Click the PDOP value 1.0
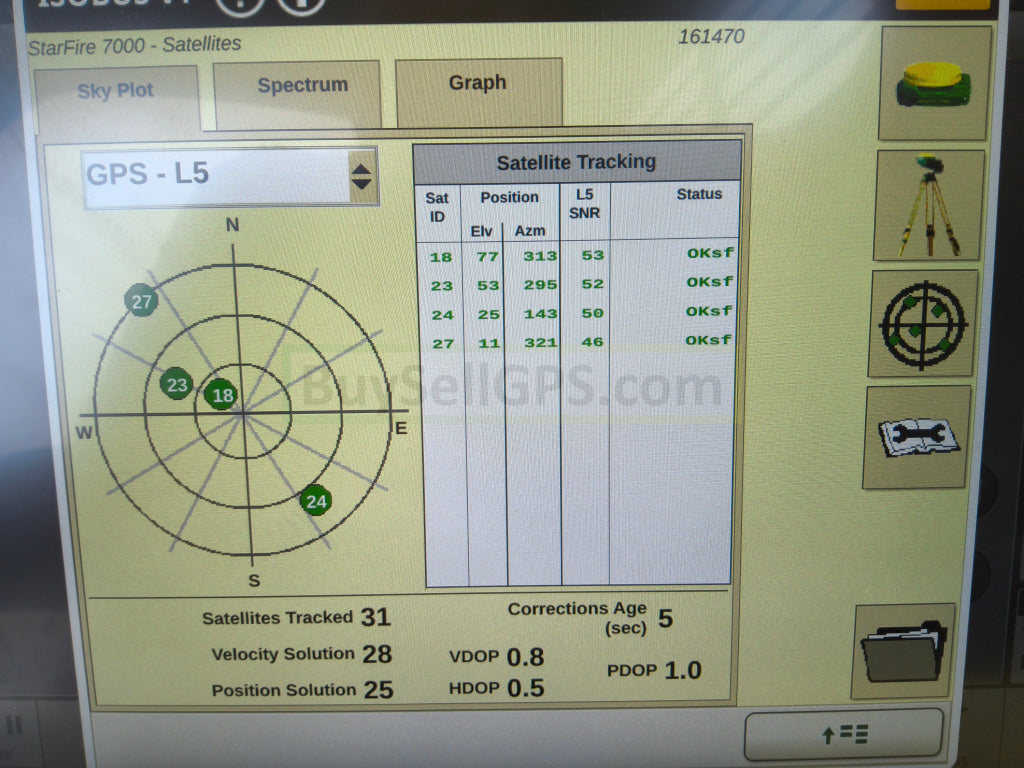This screenshot has width=1024, height=768. [683, 670]
